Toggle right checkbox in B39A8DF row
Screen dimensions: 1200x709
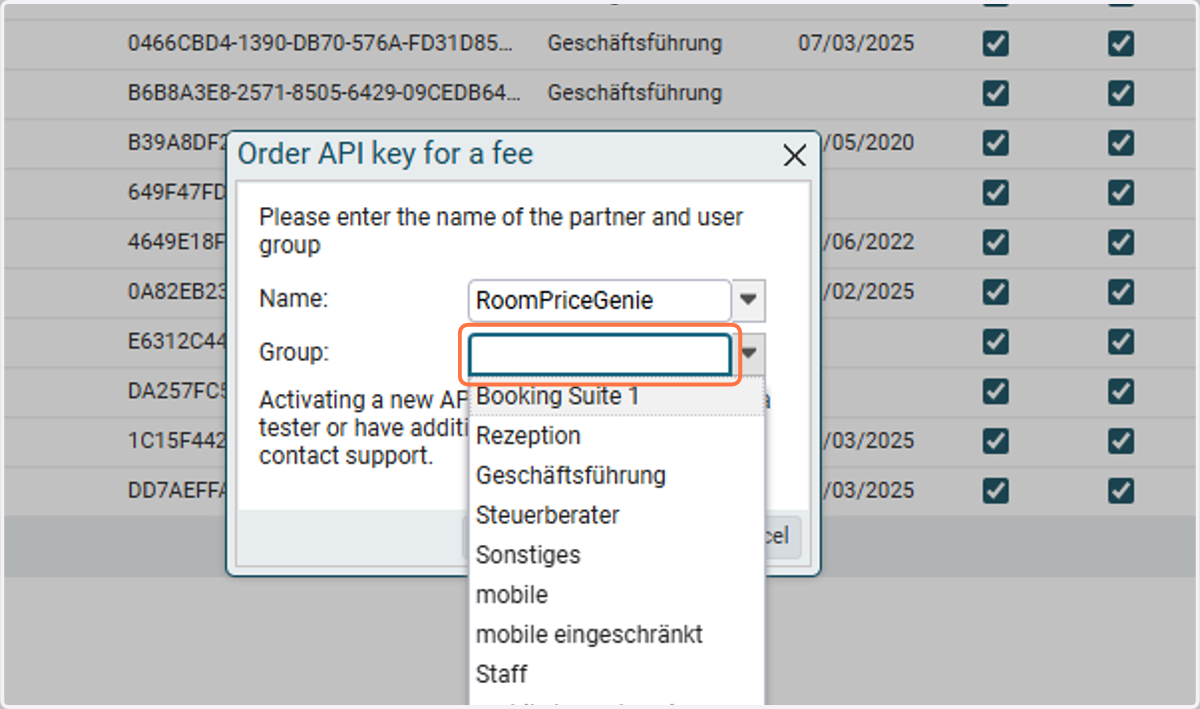(1121, 143)
